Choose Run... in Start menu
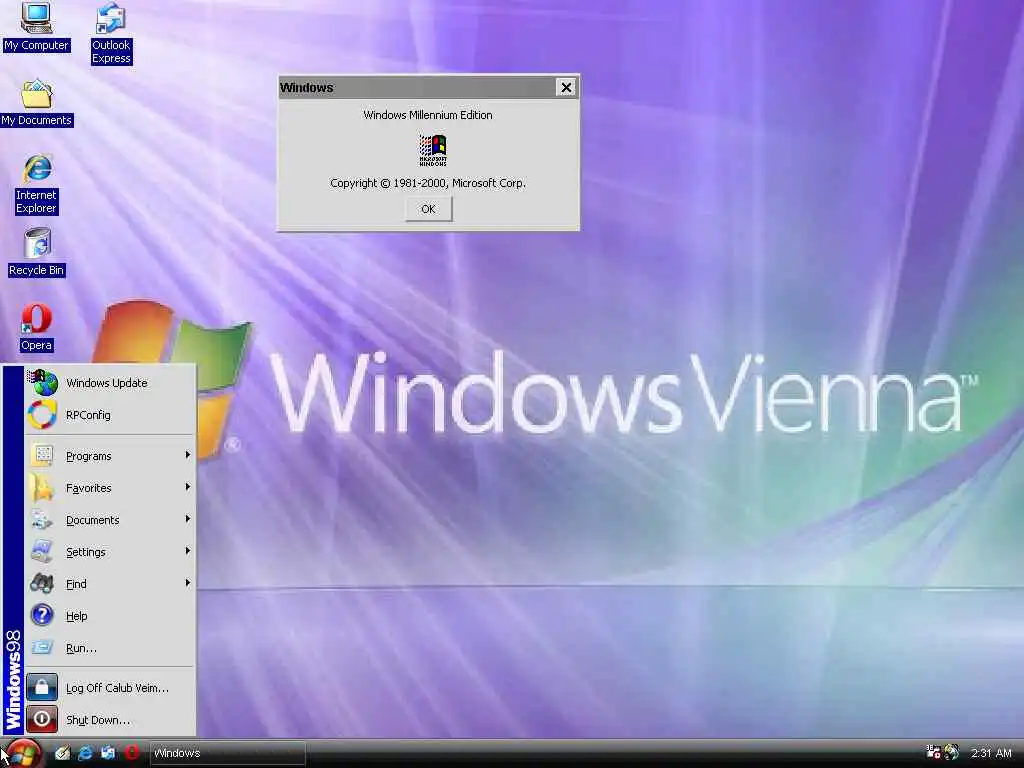The image size is (1024, 768). (x=110, y=648)
